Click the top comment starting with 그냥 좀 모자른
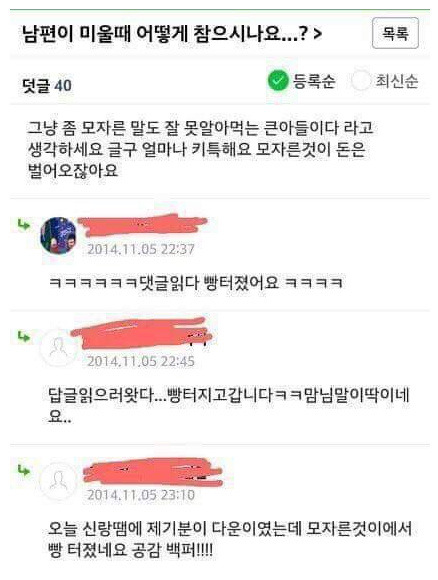Screen dimensions: 438x580 point(200,149)
